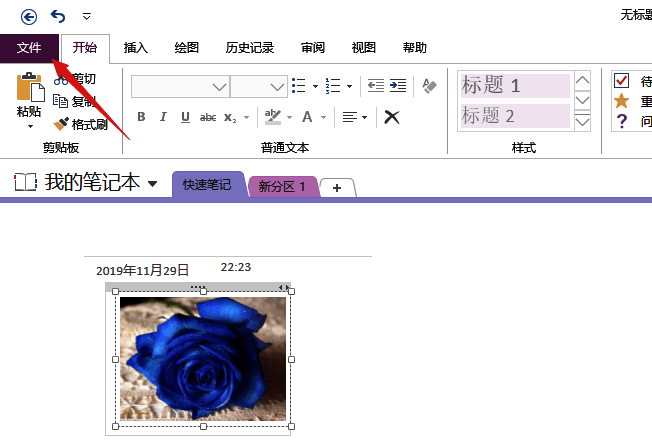Apply the 标题 1 style
The image size is (652, 445).
515,86
